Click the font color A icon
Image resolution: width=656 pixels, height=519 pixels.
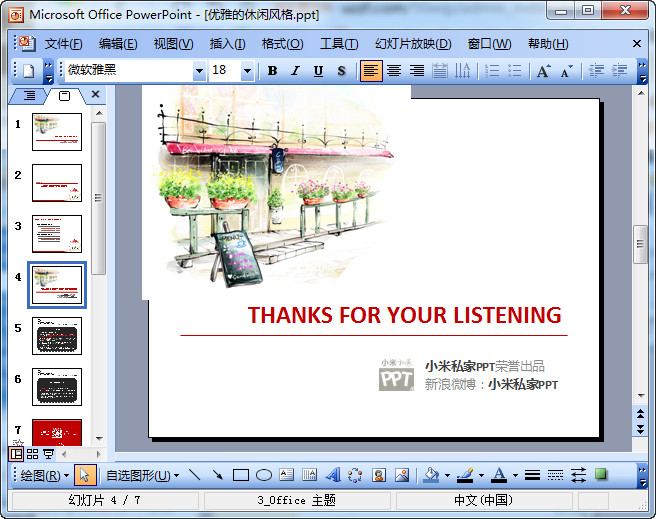click(499, 475)
